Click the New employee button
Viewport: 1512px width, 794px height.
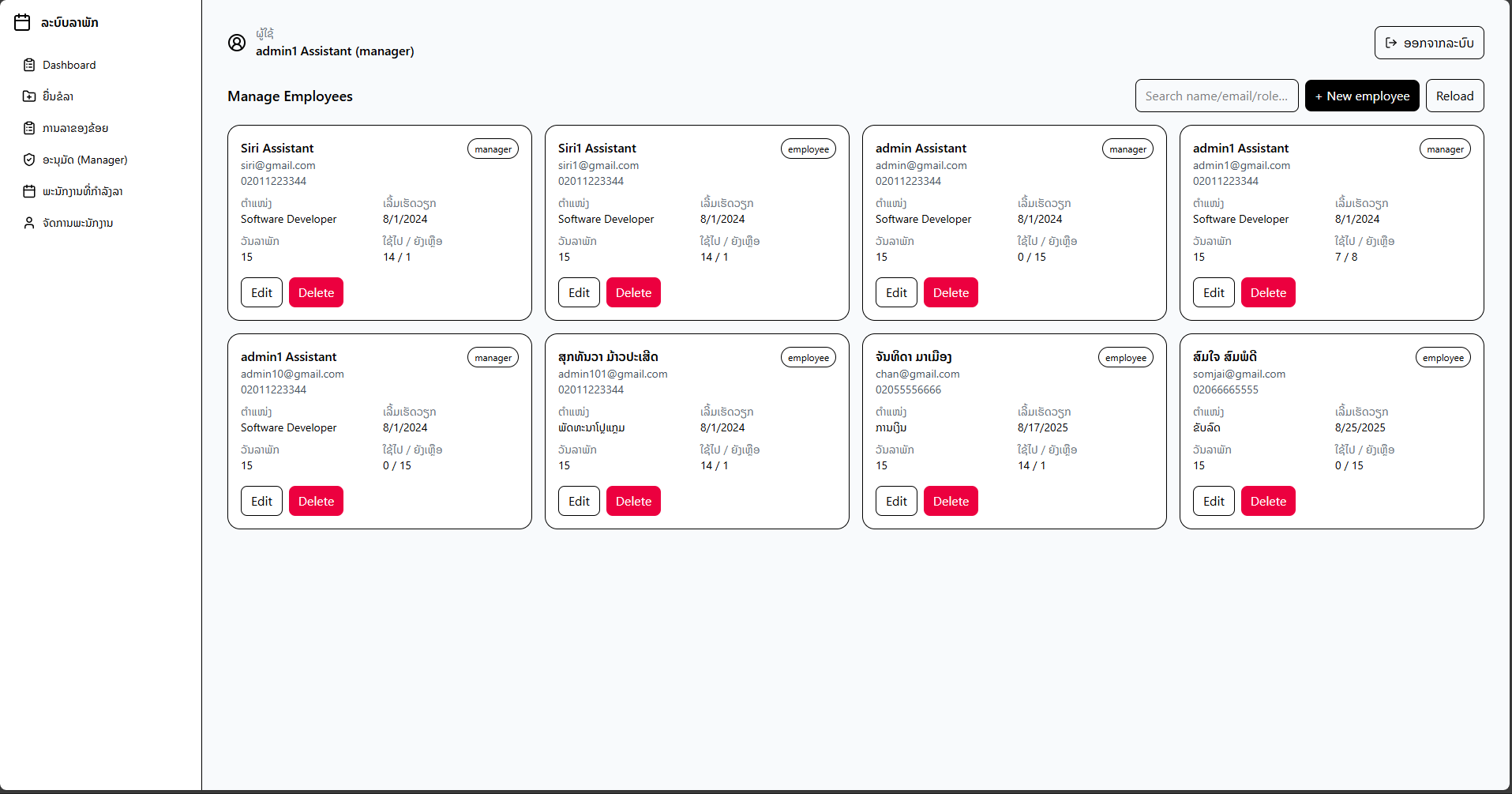click(1361, 96)
